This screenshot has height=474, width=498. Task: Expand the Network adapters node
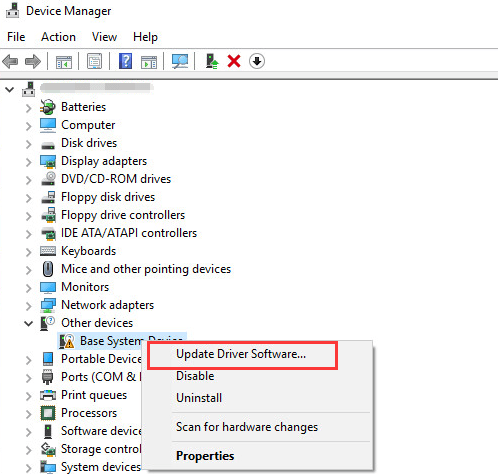pyautogui.click(x=29, y=306)
